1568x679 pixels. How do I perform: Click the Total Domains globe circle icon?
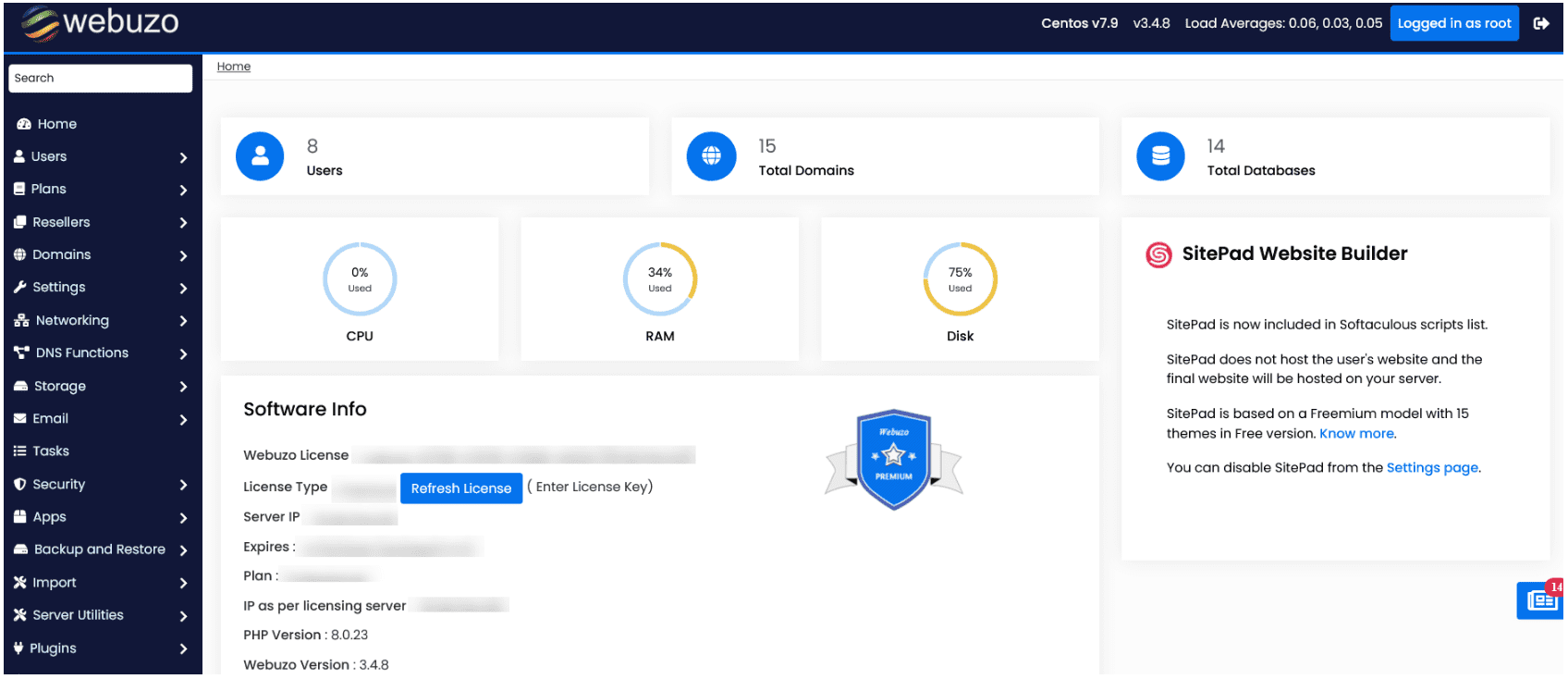coord(711,156)
